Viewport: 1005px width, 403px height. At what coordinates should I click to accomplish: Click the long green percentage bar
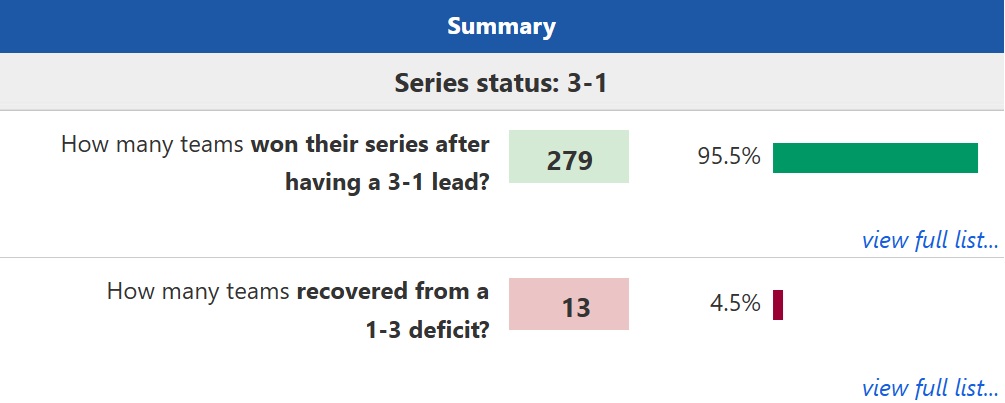(875, 157)
